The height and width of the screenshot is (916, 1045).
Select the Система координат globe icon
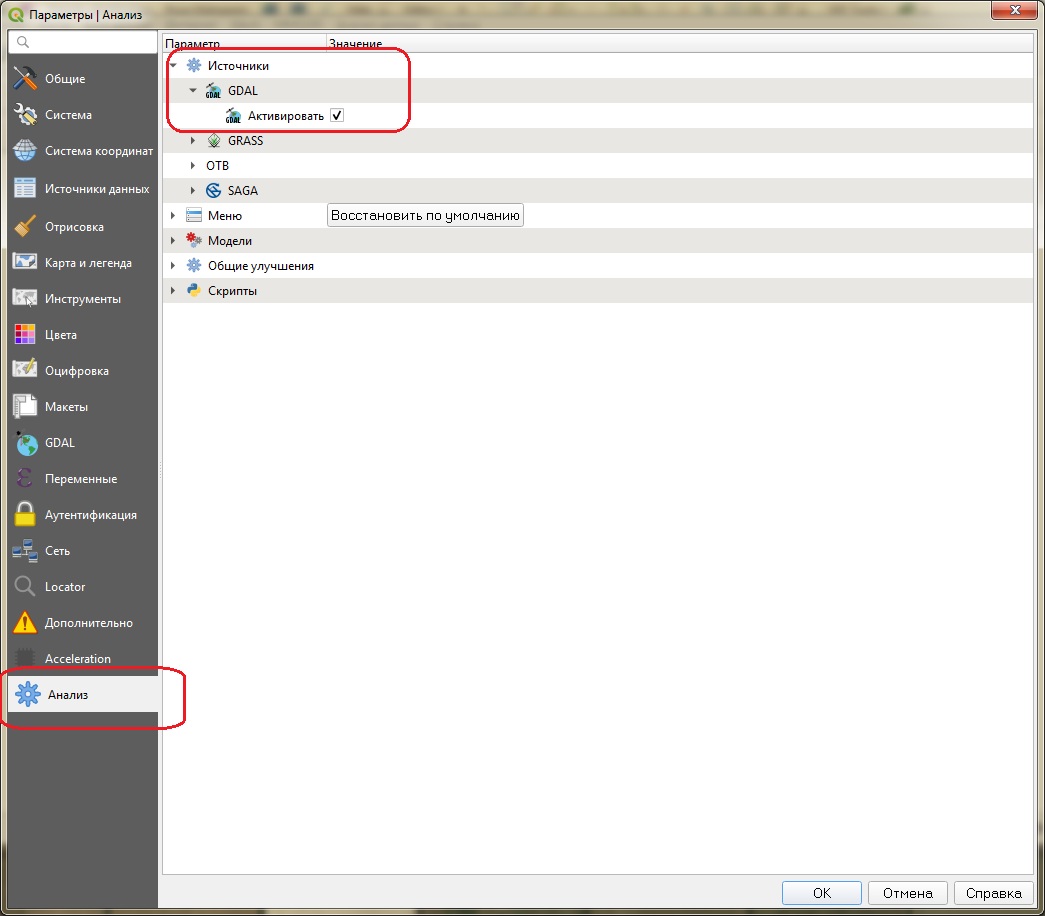click(x=25, y=151)
